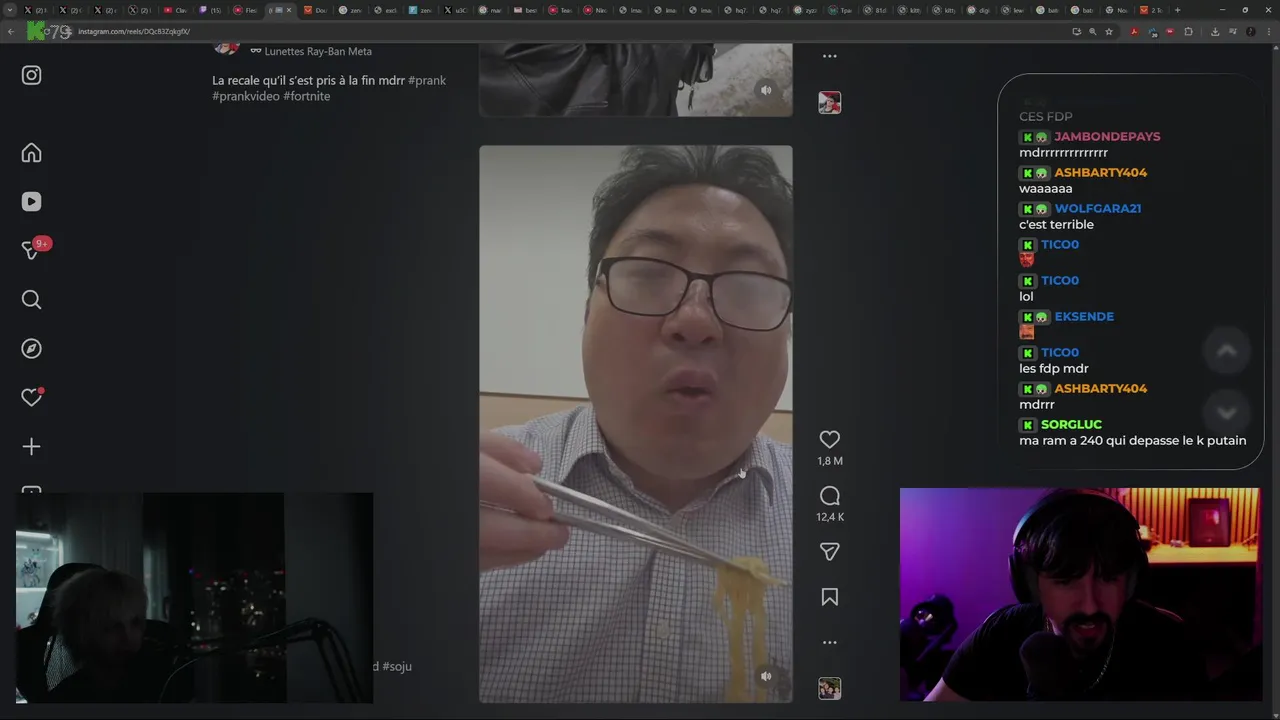Open audio thumbnail under noodle reel options
Image resolution: width=1280 pixels, height=720 pixels.
point(829,688)
